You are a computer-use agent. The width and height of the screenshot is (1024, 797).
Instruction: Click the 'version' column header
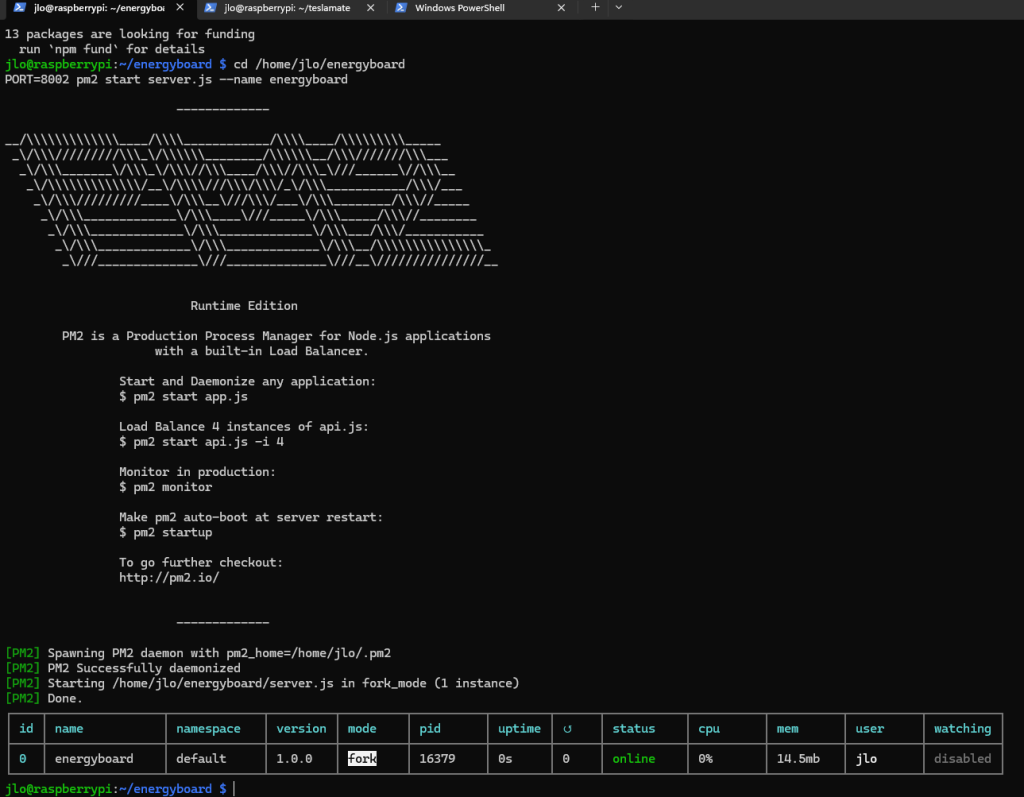pos(301,728)
